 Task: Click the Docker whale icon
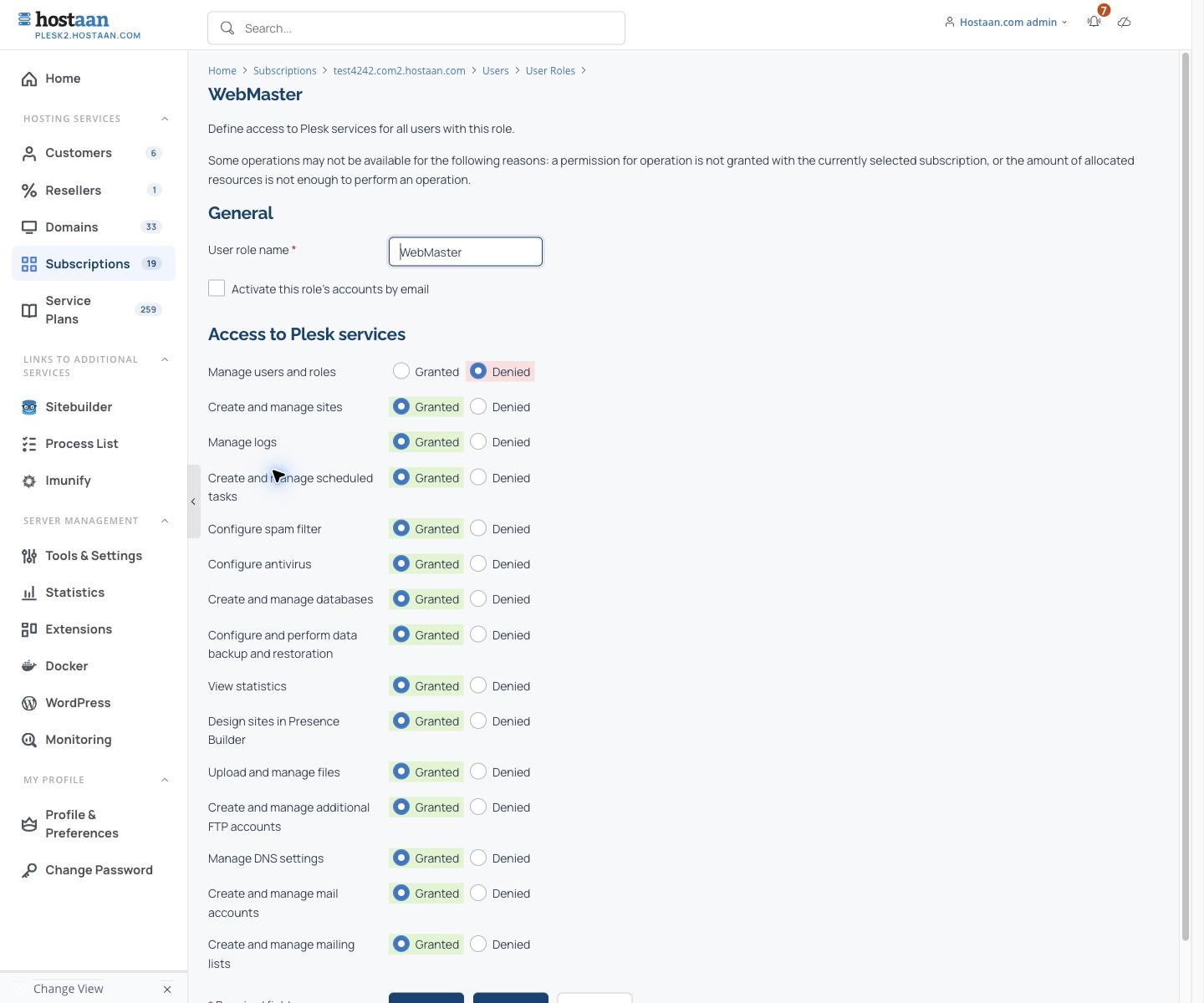[29, 666]
